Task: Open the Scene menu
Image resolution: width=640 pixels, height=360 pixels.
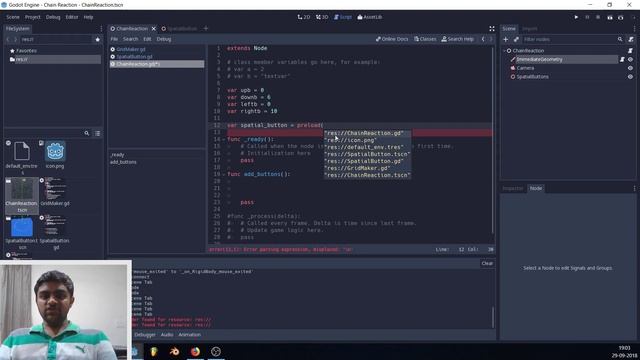Action: click(13, 17)
